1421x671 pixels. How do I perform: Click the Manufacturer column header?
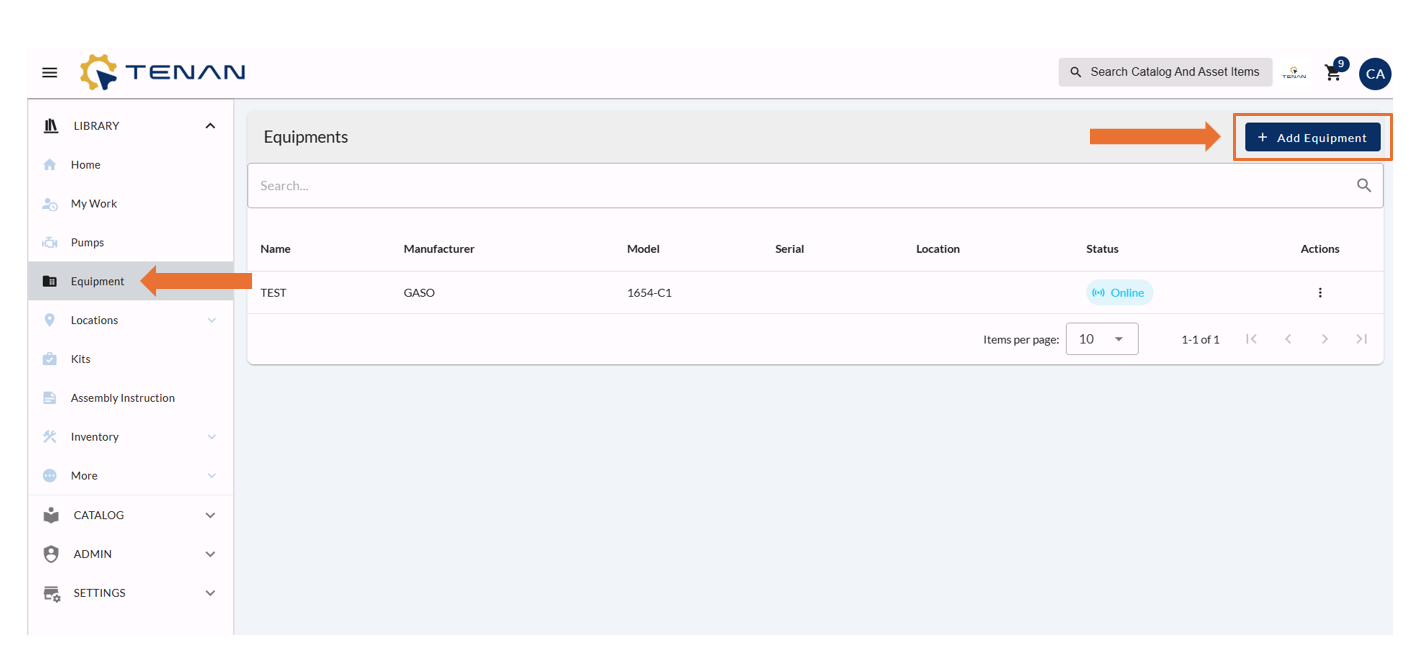click(x=439, y=249)
